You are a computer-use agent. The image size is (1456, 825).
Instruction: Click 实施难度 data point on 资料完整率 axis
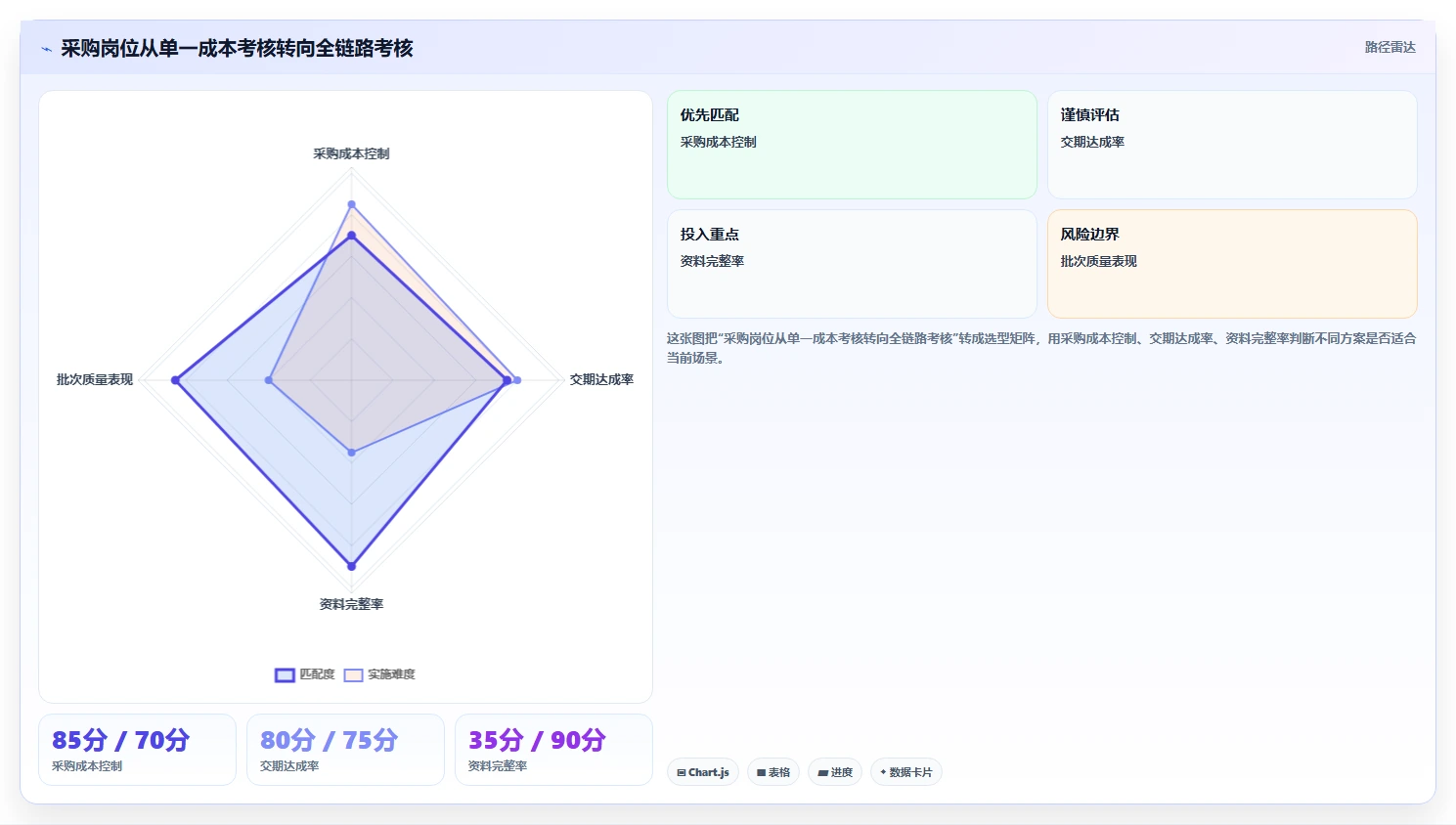[351, 453]
